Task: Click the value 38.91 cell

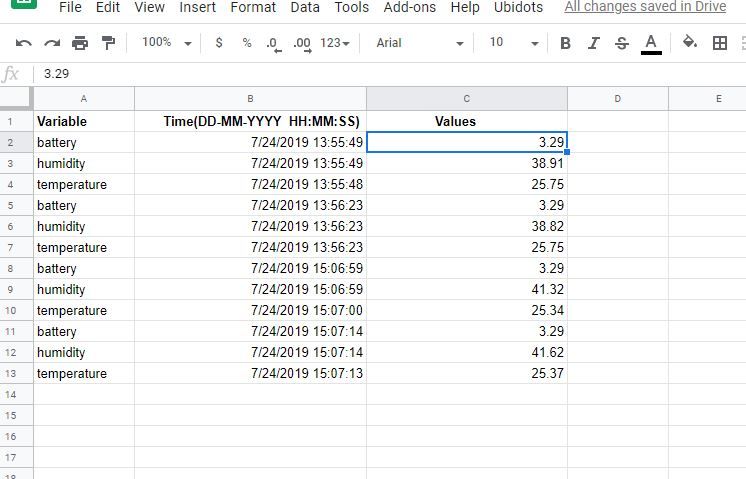Action: click(x=467, y=163)
